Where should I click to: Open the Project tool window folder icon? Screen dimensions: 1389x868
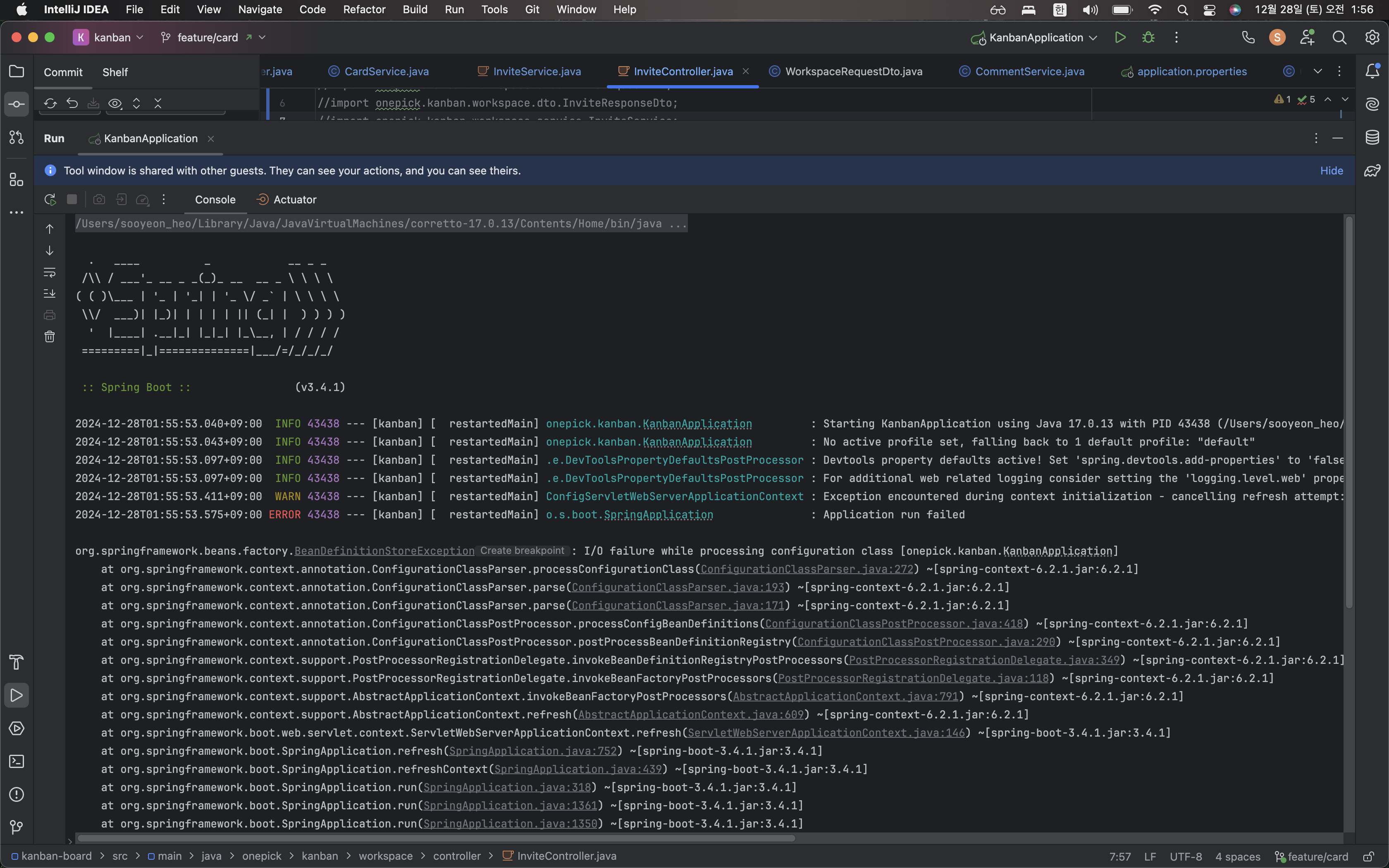(x=17, y=71)
